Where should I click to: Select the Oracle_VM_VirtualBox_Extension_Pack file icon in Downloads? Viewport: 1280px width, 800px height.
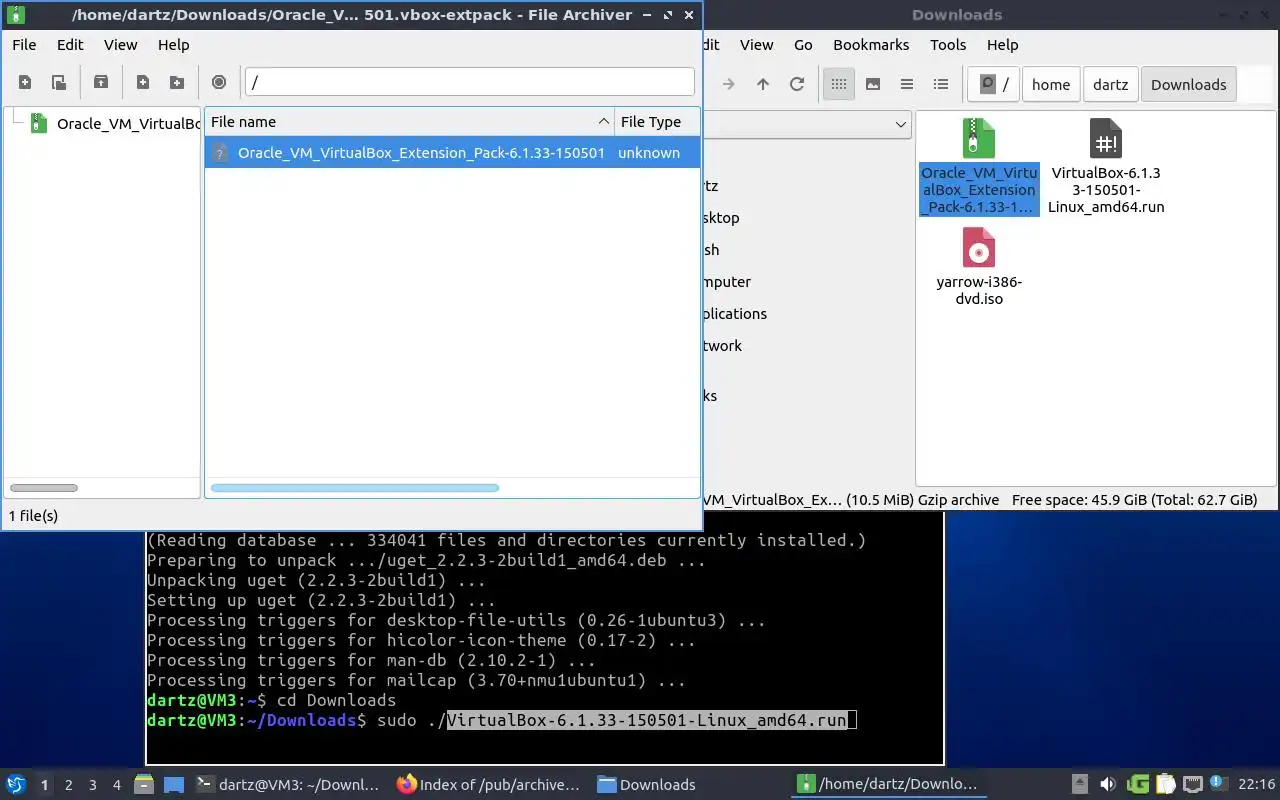[979, 139]
